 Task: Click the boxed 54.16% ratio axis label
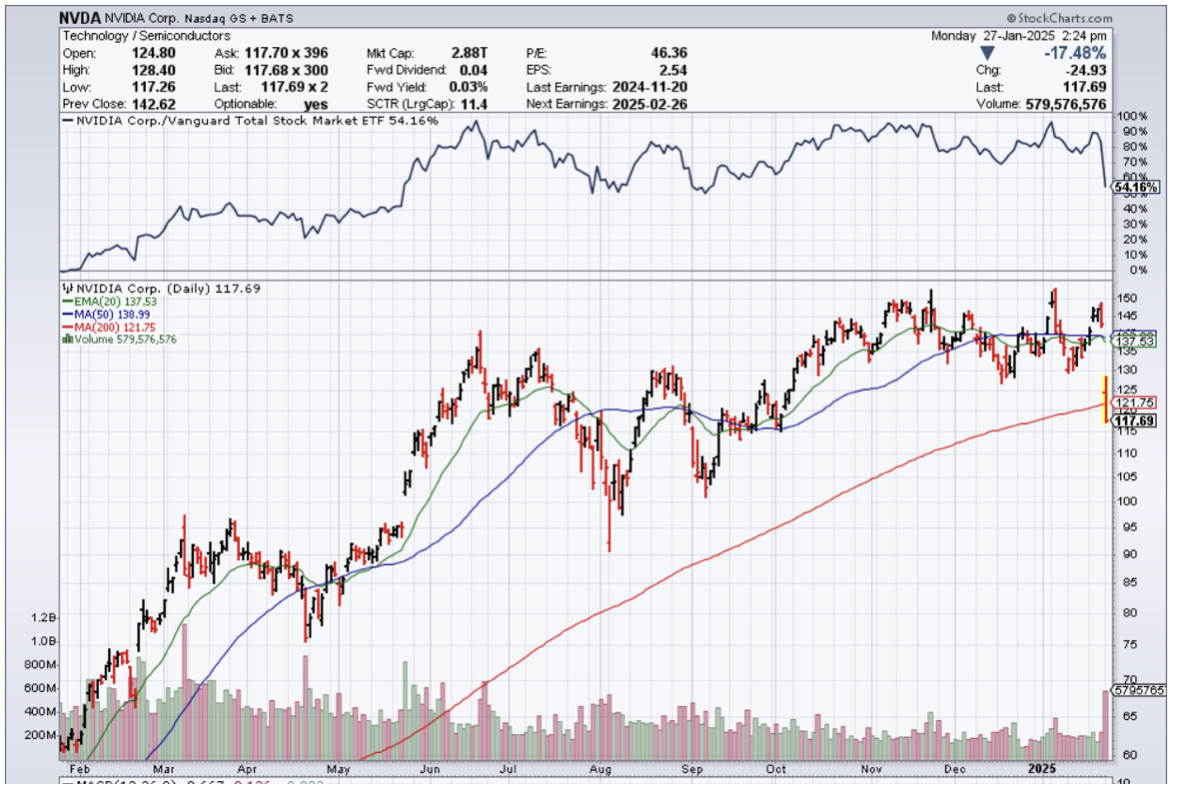pos(1137,187)
